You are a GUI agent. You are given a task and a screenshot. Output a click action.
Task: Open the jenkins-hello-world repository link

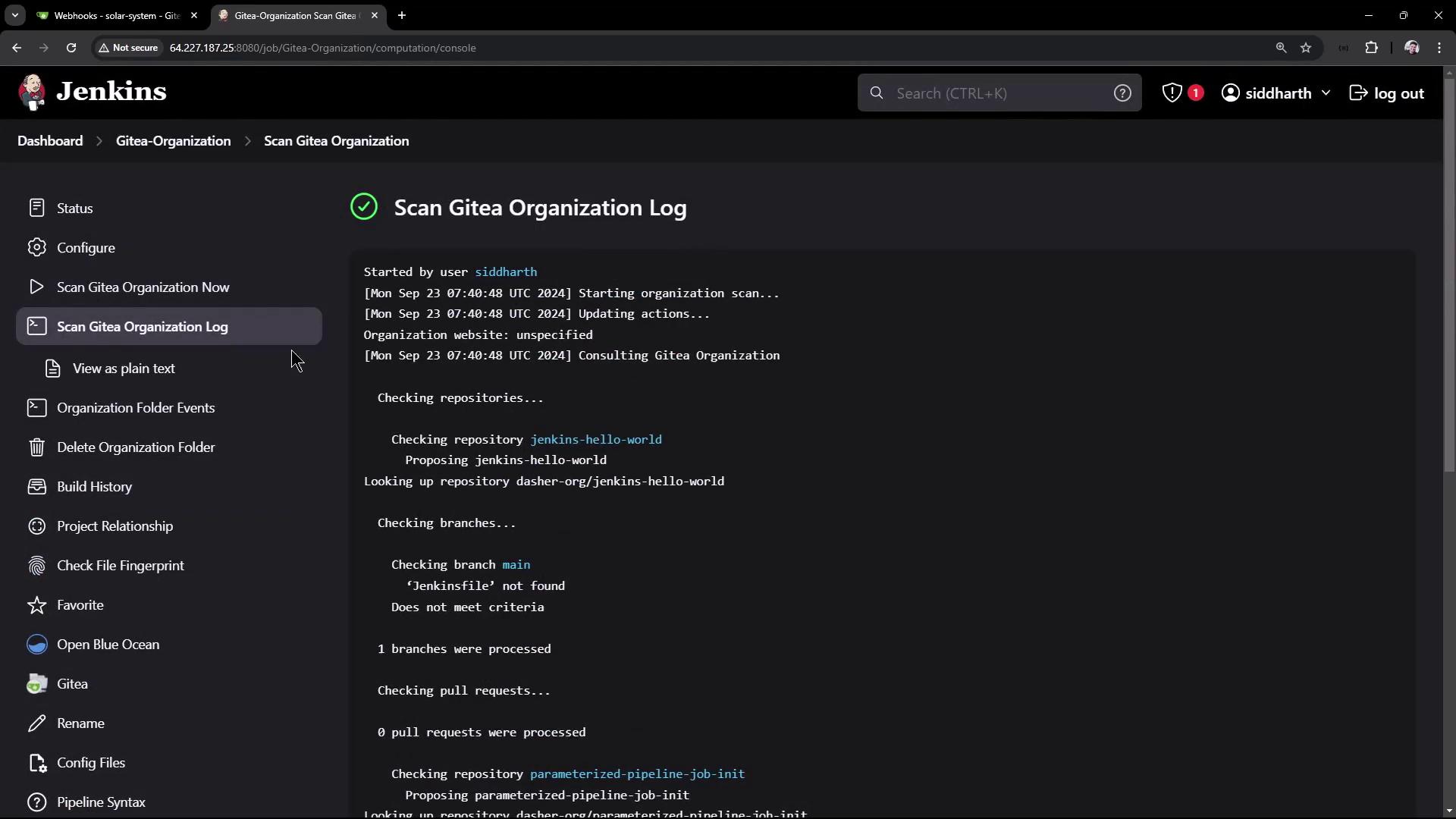[595, 439]
